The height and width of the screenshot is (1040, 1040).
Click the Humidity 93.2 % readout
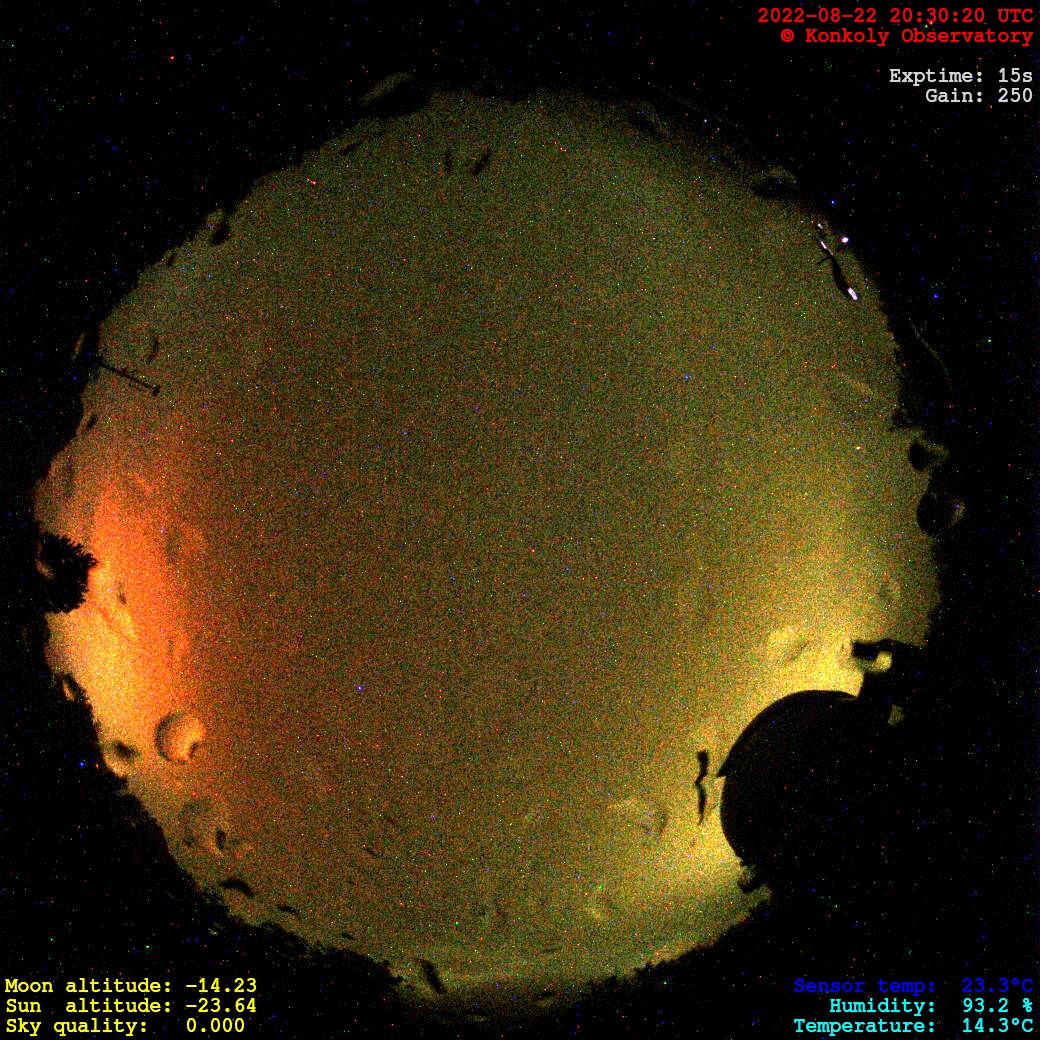(930, 1006)
